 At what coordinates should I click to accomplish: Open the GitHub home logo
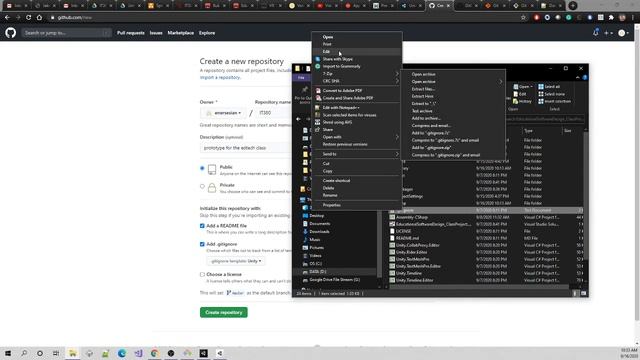(x=11, y=33)
